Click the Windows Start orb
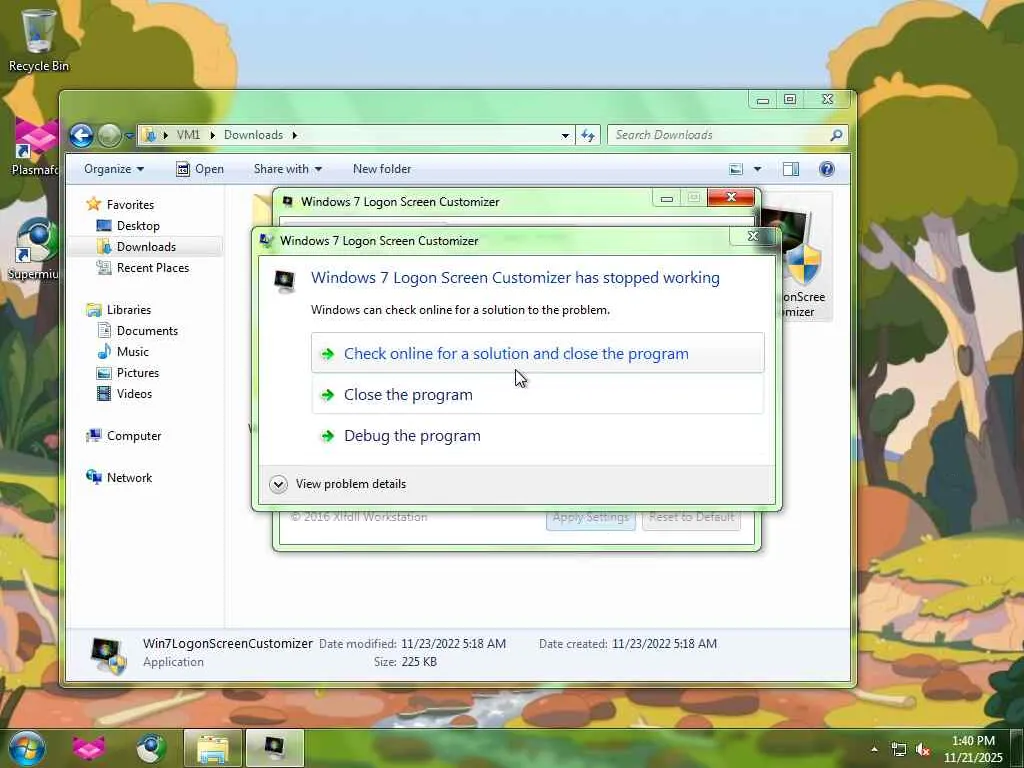1024x768 pixels. tap(26, 748)
